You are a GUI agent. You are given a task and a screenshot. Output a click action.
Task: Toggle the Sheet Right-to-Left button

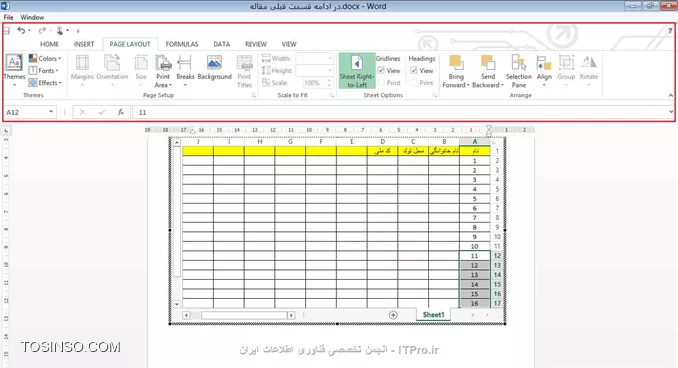click(357, 71)
